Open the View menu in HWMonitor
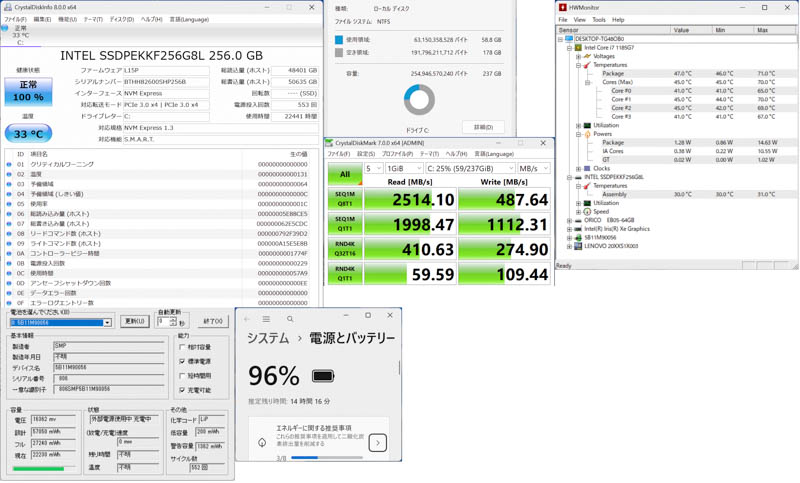800x483 pixels. tap(580, 20)
